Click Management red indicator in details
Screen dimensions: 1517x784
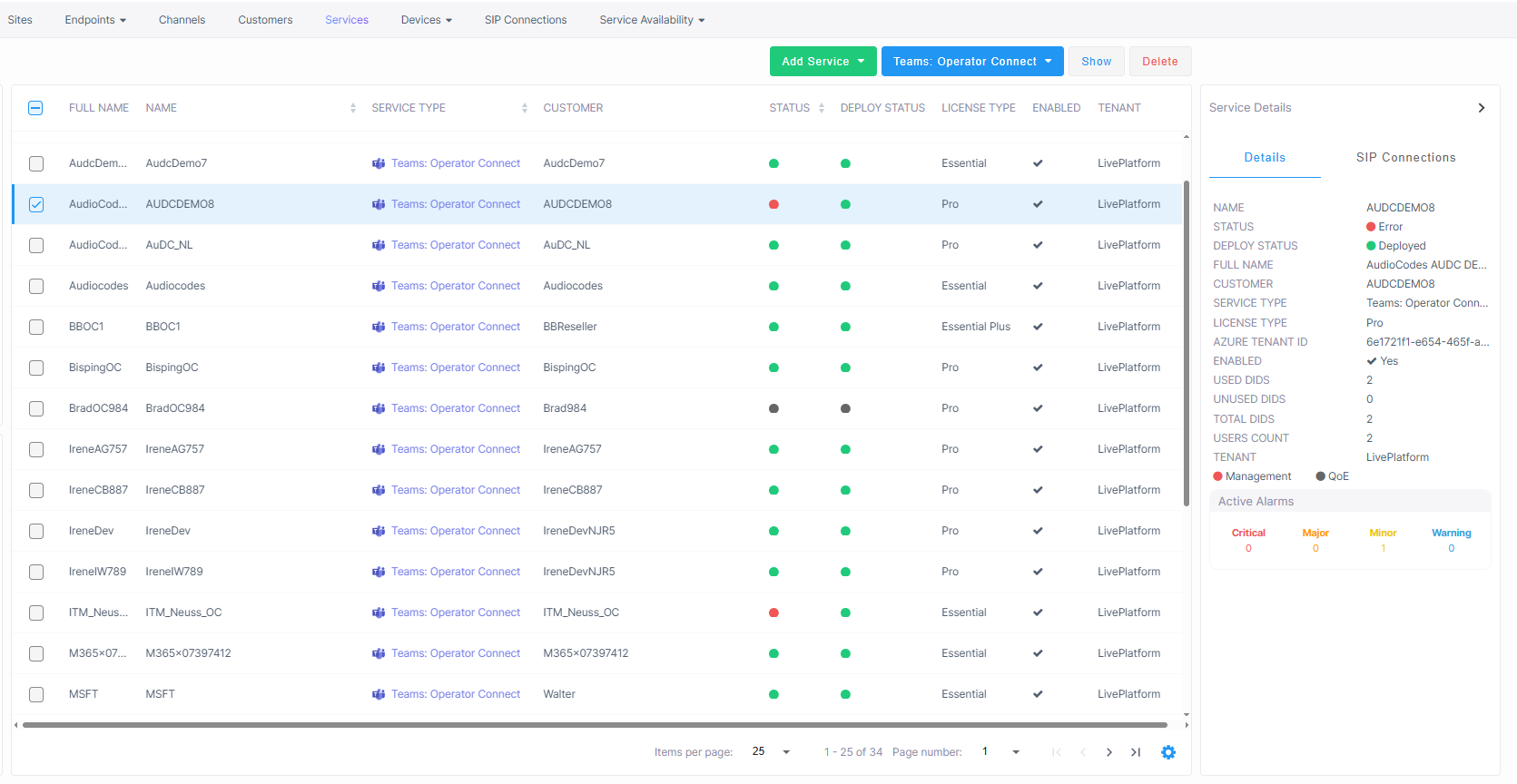tap(1218, 476)
